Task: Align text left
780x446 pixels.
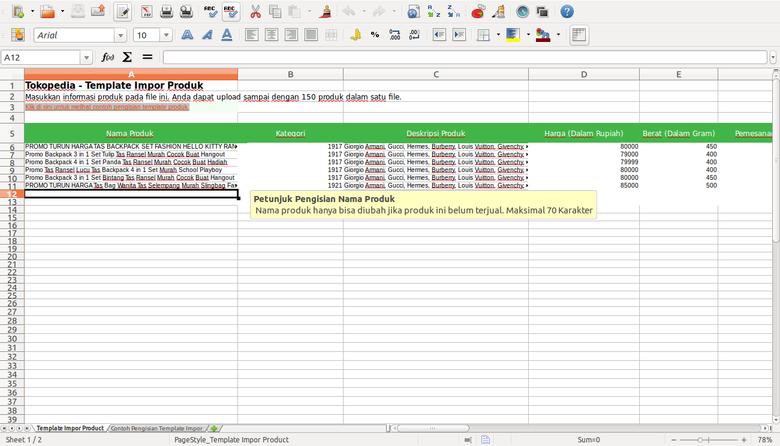Action: coord(252,35)
